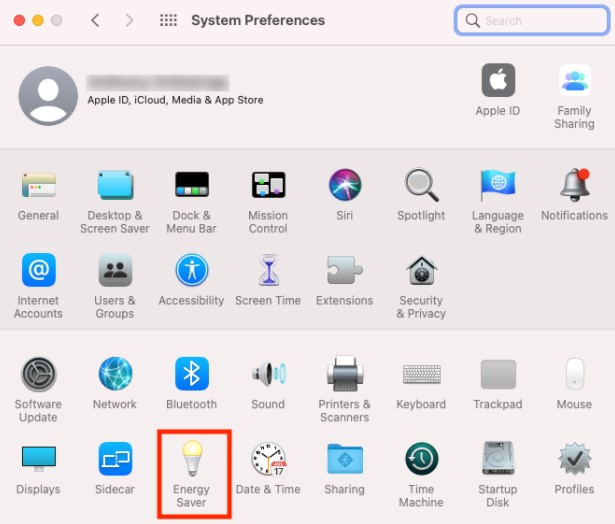This screenshot has width=615, height=524.
Task: Open Siri preferences
Action: click(345, 185)
